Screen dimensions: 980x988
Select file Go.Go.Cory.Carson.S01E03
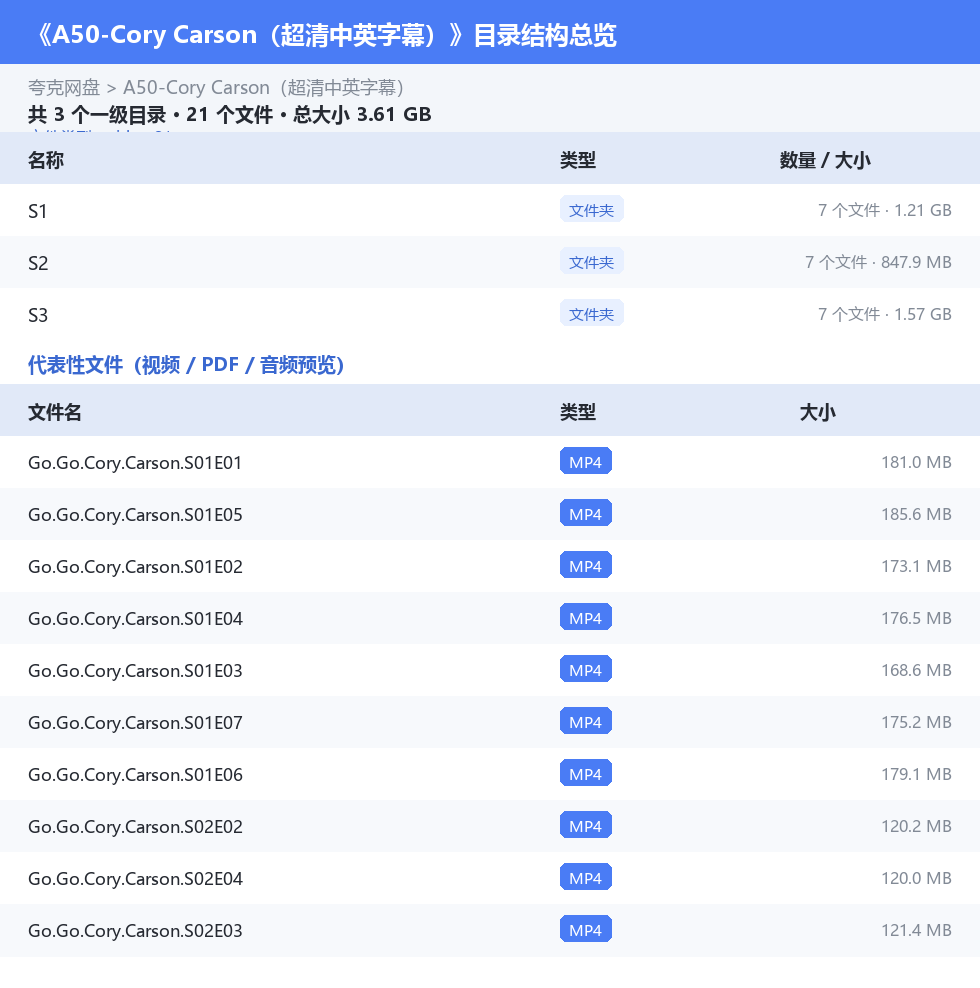(x=135, y=670)
